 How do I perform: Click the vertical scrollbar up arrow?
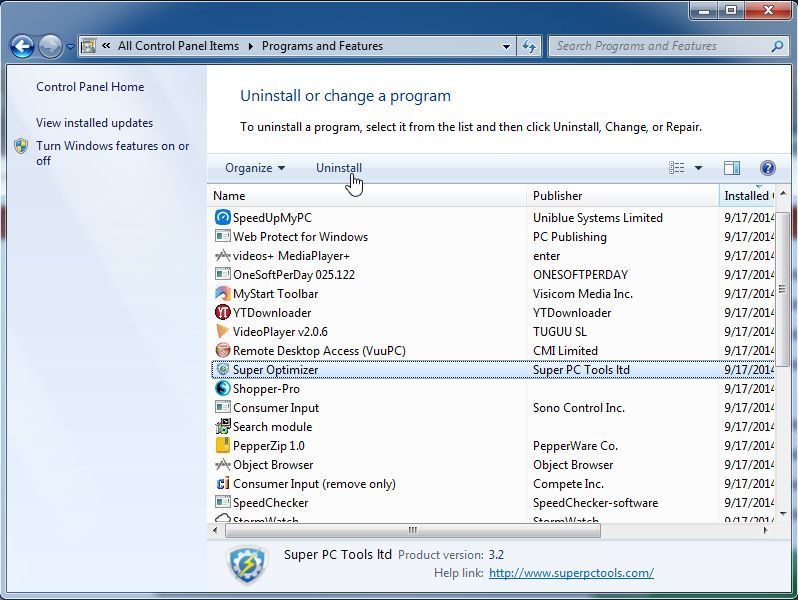[783, 194]
